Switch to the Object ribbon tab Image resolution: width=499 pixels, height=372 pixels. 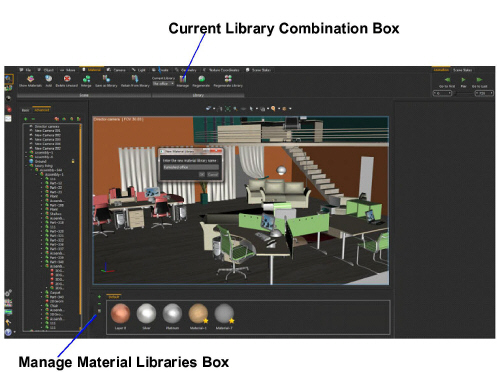pyautogui.click(x=46, y=70)
